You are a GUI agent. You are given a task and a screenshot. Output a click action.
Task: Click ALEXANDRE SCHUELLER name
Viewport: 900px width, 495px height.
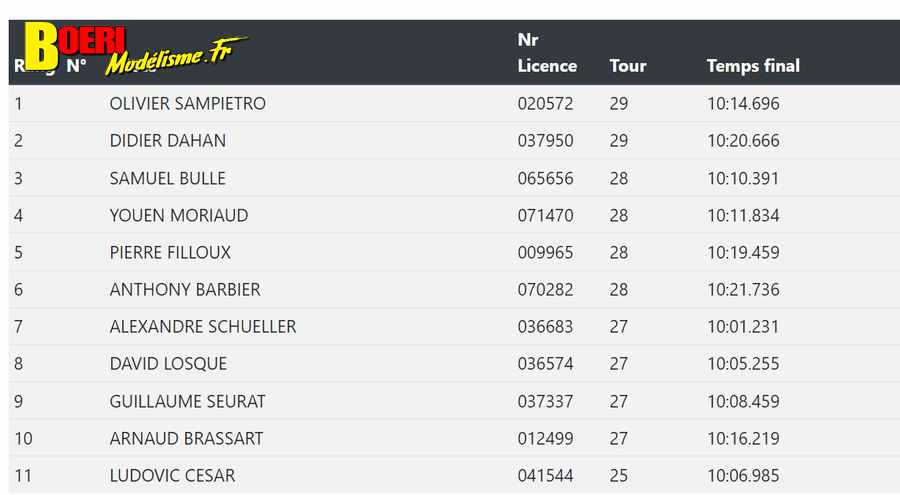point(203,327)
